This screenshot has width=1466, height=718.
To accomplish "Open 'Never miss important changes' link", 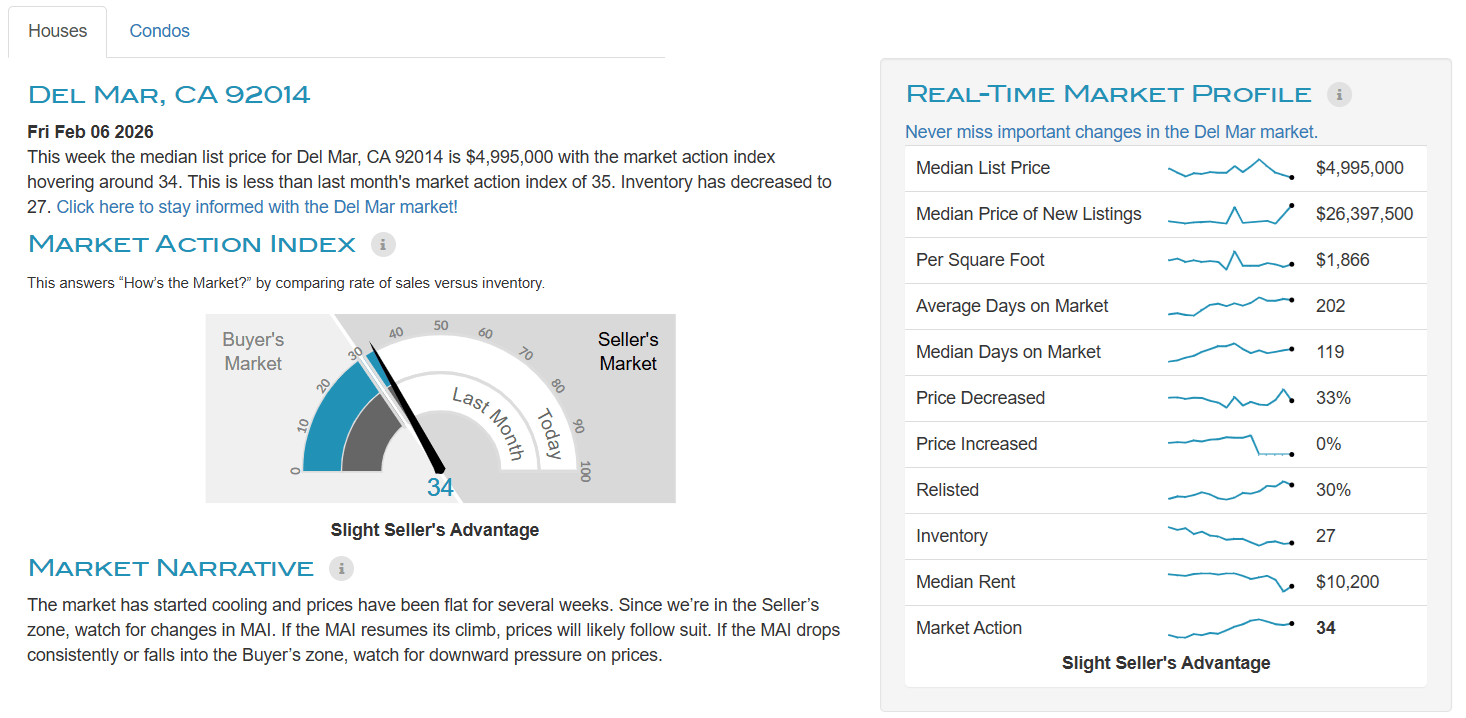I will pos(1111,131).
